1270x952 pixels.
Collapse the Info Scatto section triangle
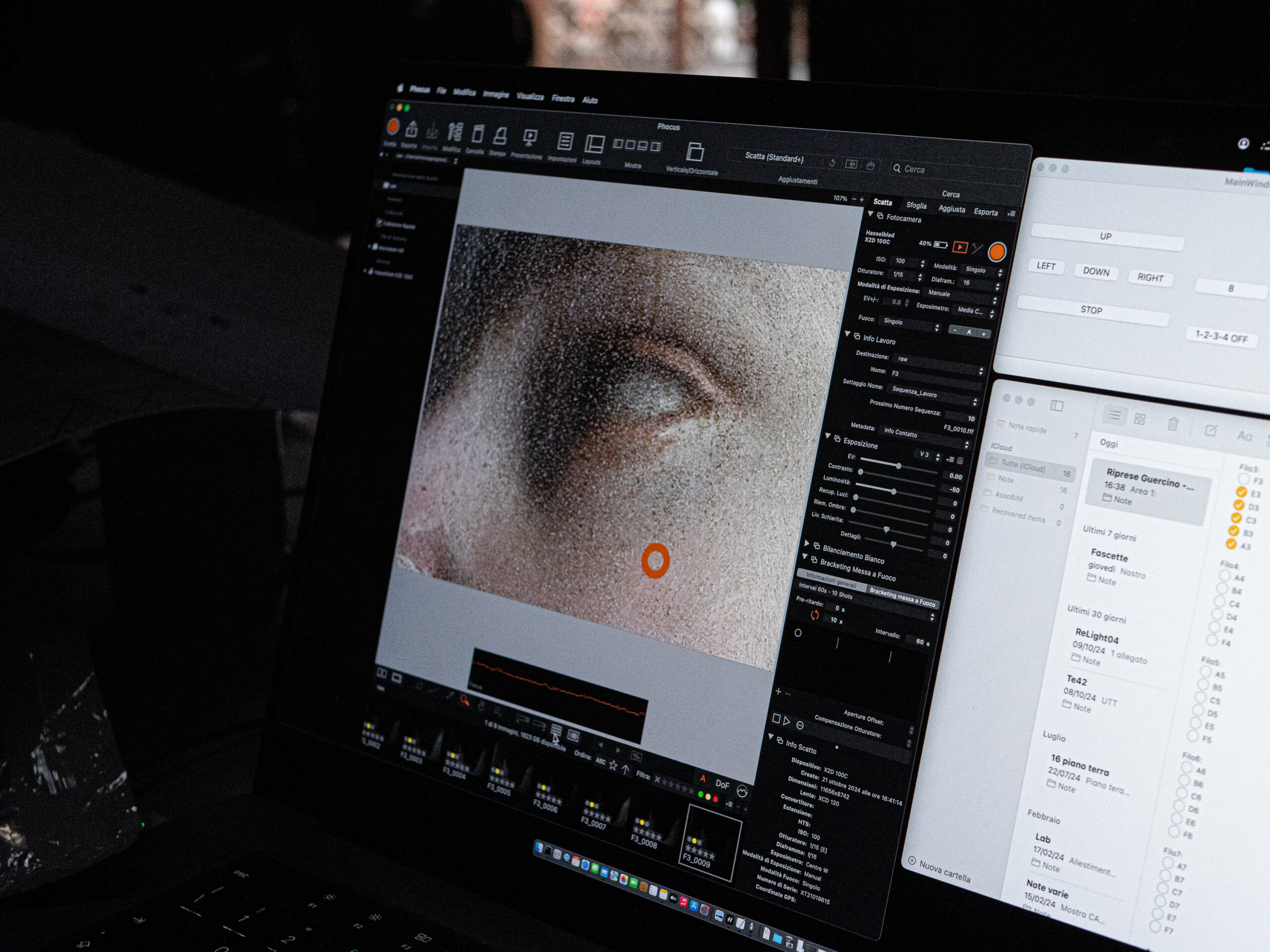pyautogui.click(x=771, y=737)
